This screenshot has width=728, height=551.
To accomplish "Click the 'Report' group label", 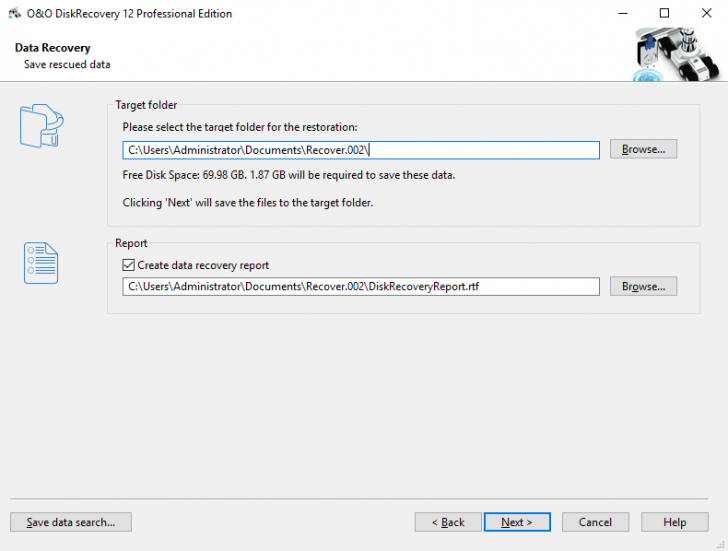I will pos(131,243).
